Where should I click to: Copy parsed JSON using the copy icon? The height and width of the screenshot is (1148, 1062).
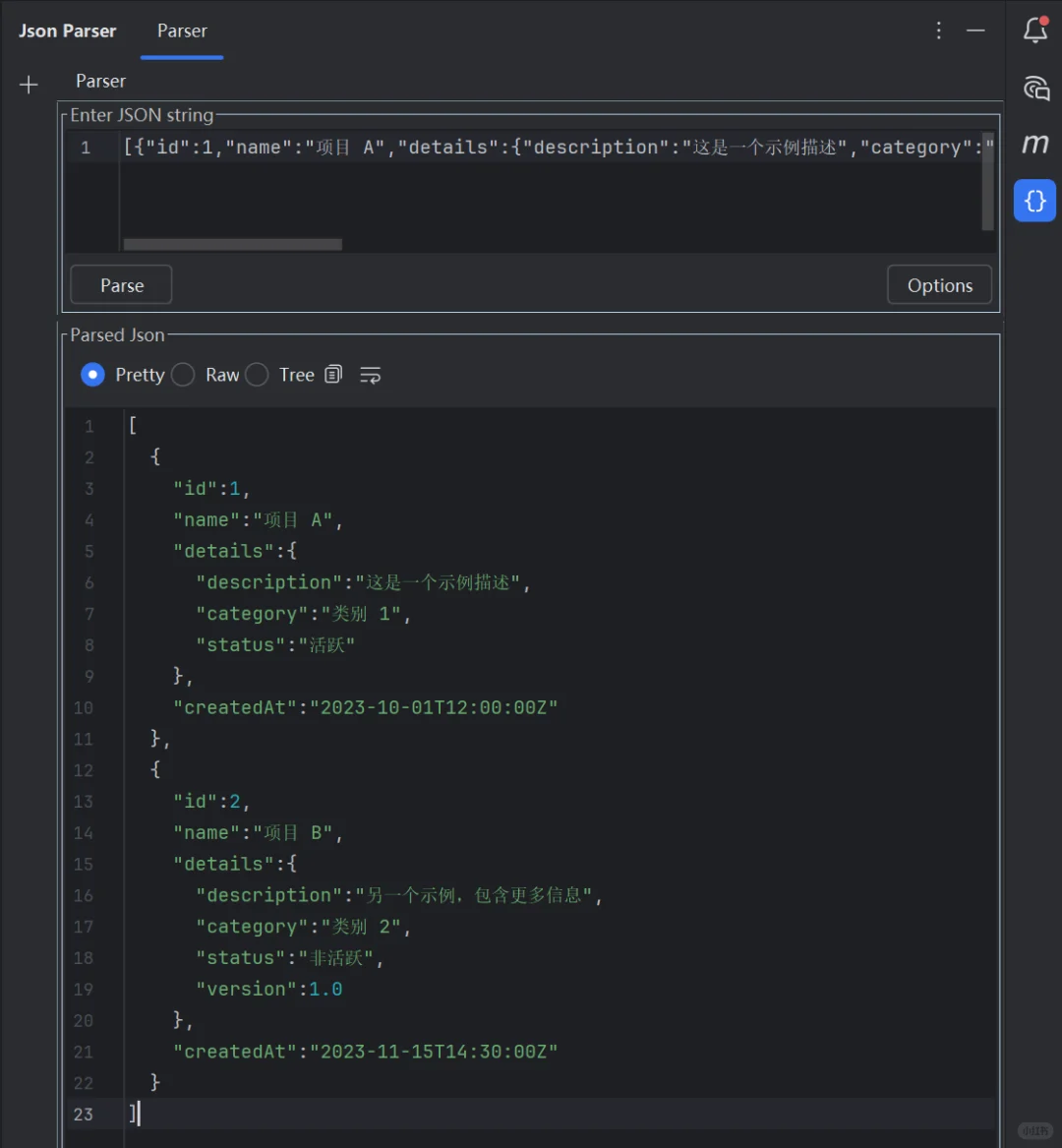[x=333, y=374]
